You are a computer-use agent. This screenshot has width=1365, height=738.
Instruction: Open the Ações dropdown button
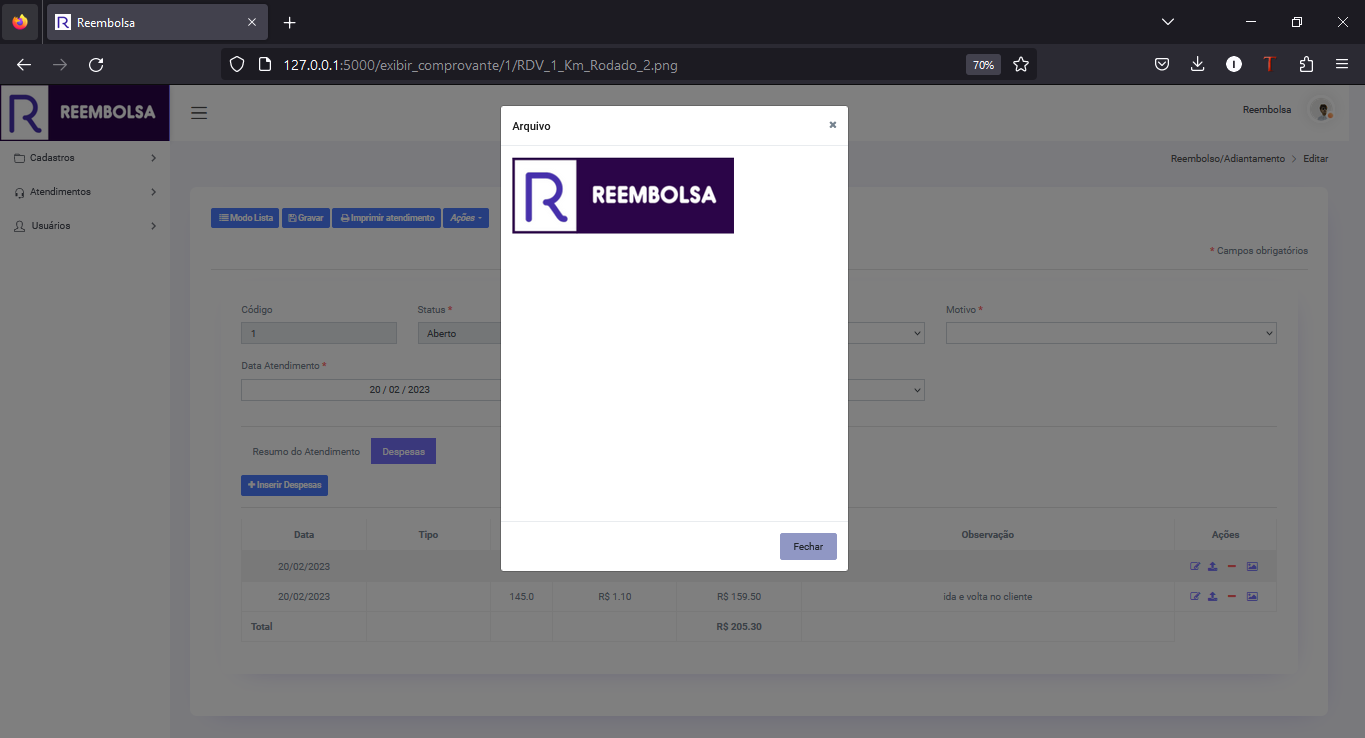click(x=466, y=217)
